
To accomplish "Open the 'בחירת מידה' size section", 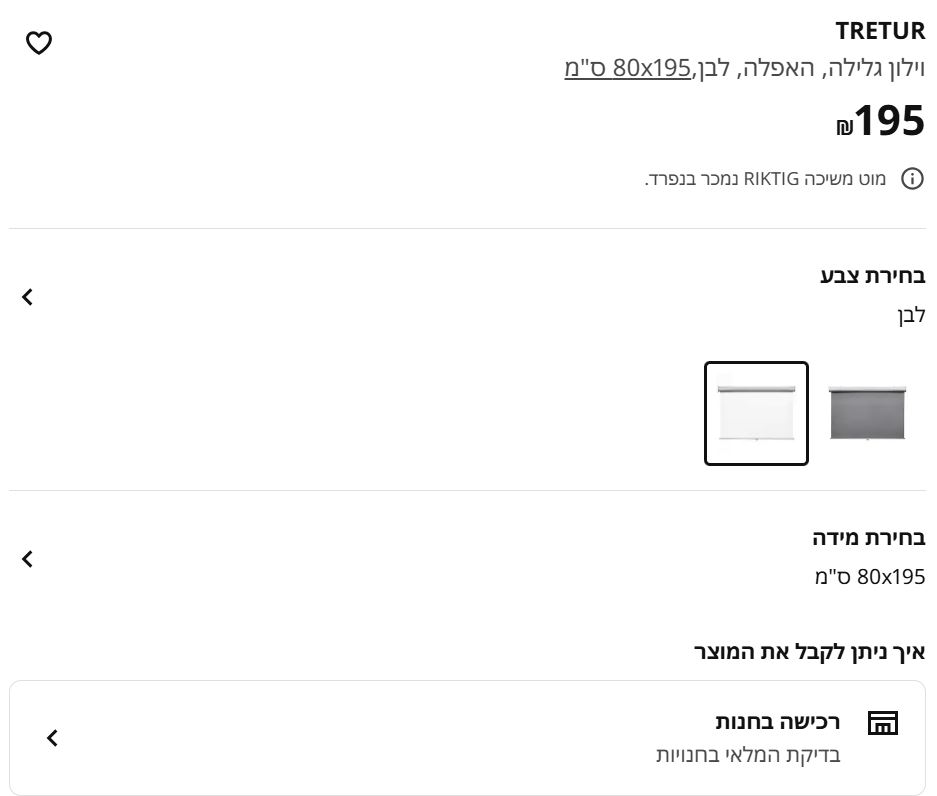I will pyautogui.click(x=869, y=538).
